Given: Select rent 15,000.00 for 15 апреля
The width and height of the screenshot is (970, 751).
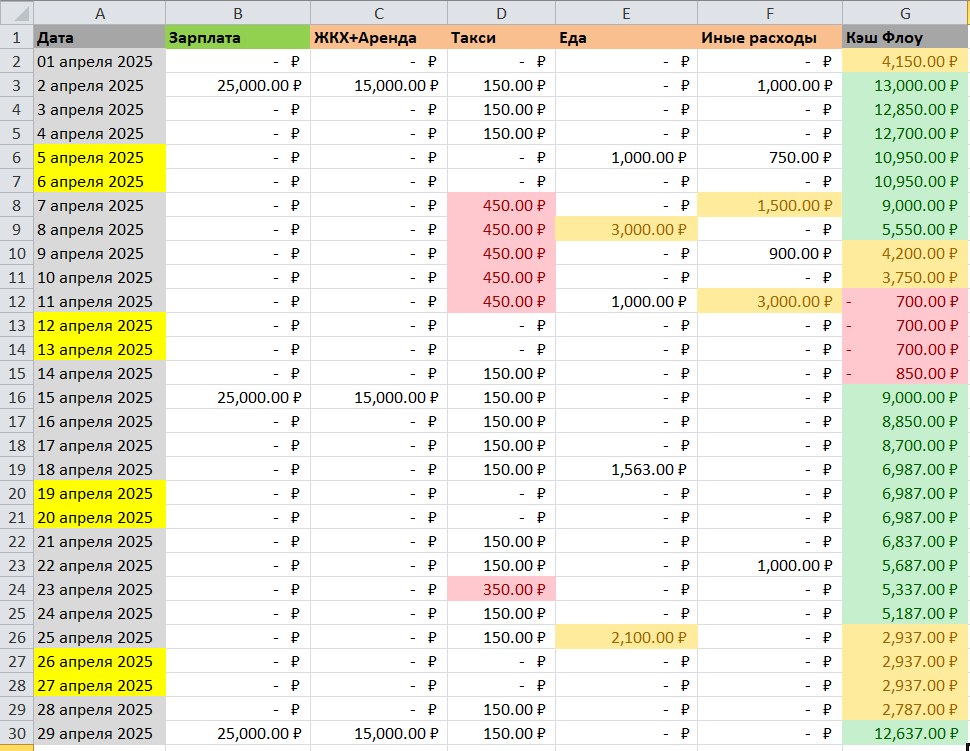Looking at the screenshot, I should 379,397.
